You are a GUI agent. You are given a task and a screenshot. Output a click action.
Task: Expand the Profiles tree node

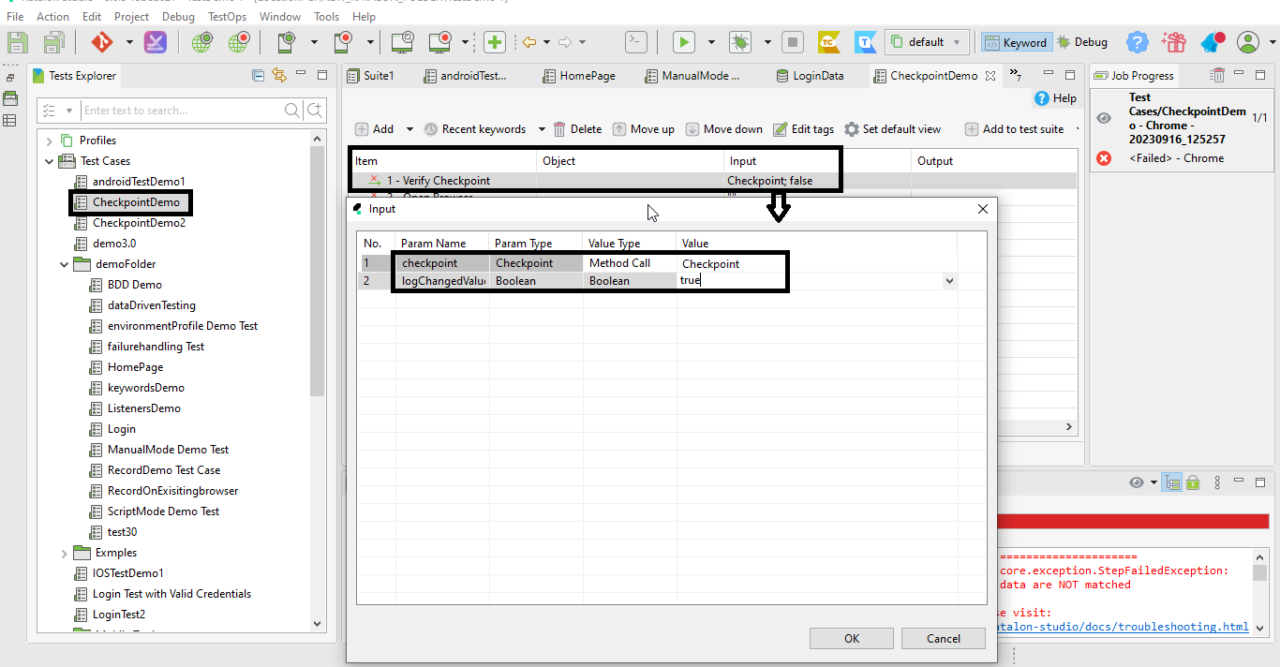[x=48, y=140]
